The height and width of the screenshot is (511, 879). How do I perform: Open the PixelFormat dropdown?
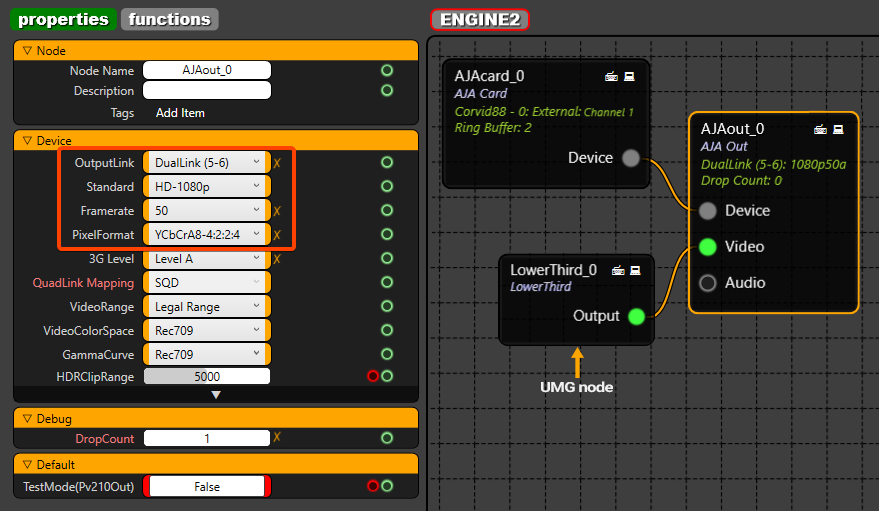pyautogui.click(x=206, y=235)
